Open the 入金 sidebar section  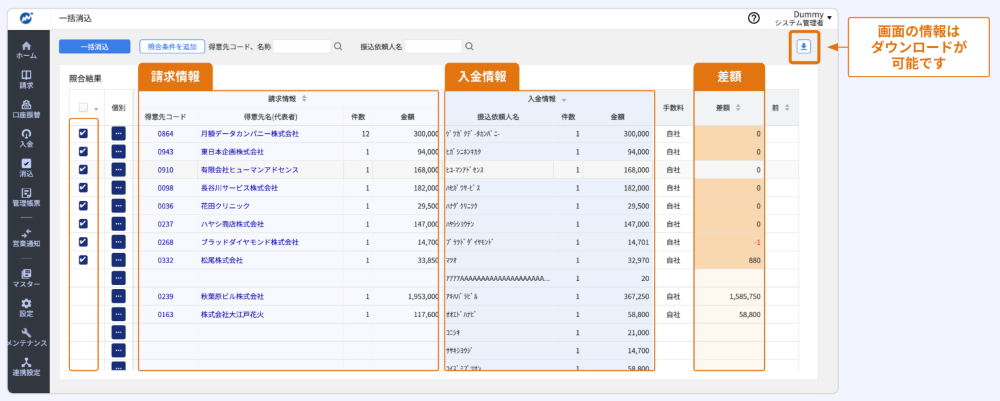(x=26, y=138)
